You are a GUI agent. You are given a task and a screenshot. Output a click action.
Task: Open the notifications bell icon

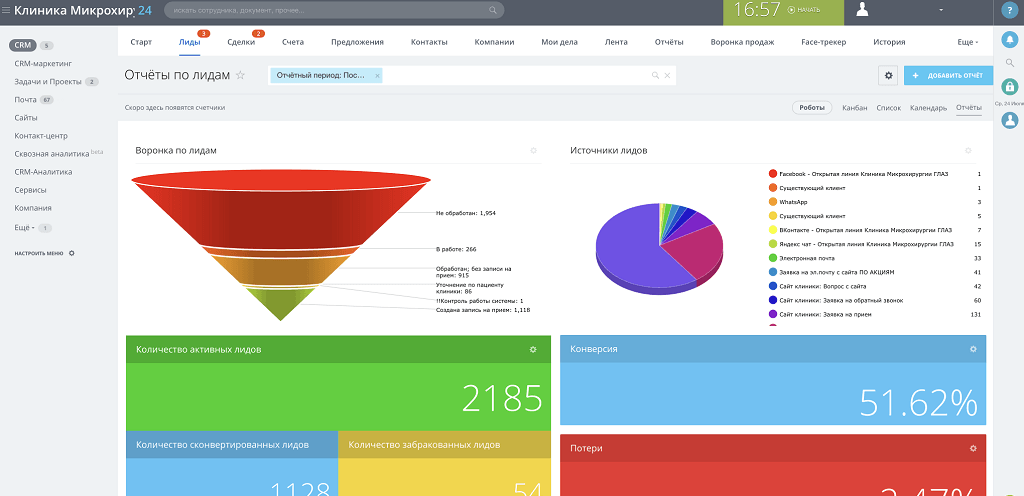(x=1010, y=40)
